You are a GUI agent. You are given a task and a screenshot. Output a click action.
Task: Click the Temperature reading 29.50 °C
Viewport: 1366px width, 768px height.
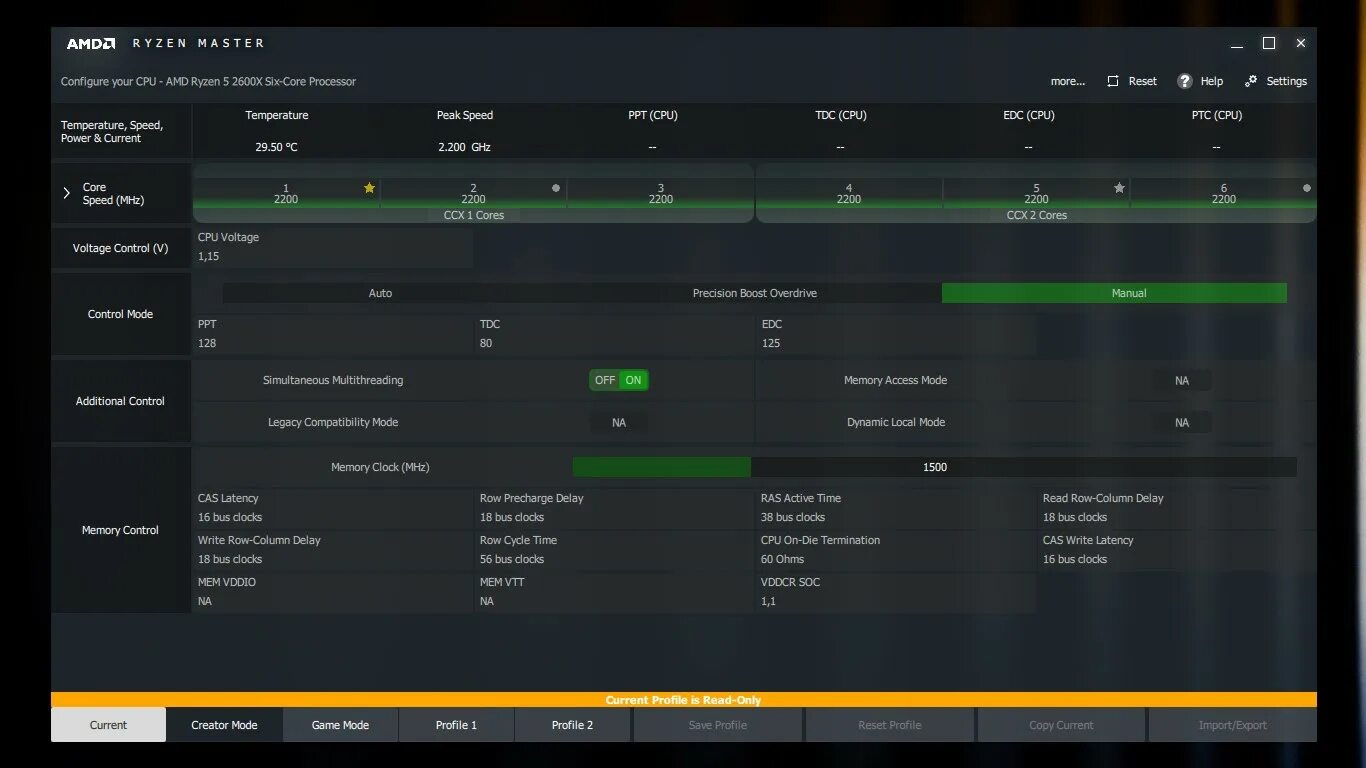point(276,147)
